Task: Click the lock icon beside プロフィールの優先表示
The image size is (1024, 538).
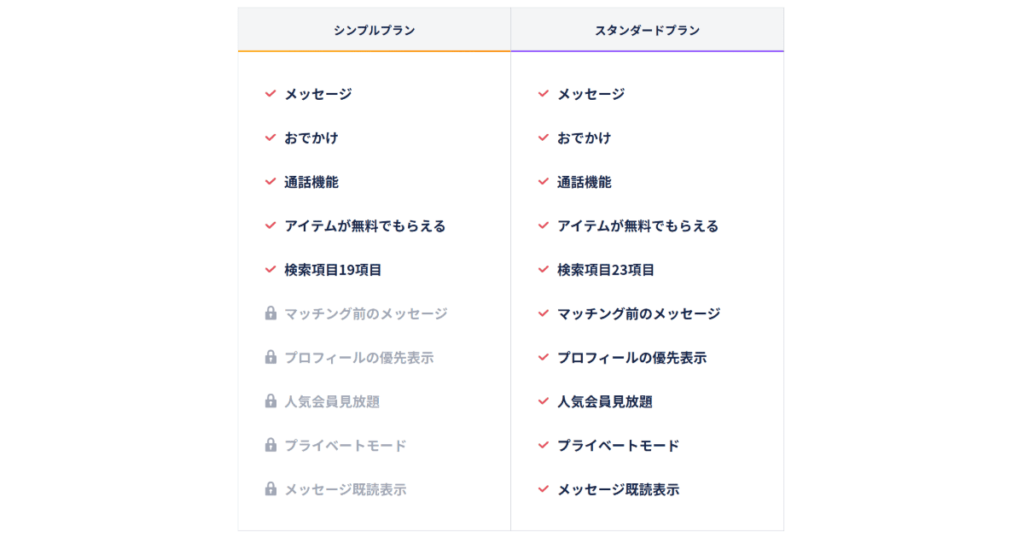Action: [x=270, y=357]
